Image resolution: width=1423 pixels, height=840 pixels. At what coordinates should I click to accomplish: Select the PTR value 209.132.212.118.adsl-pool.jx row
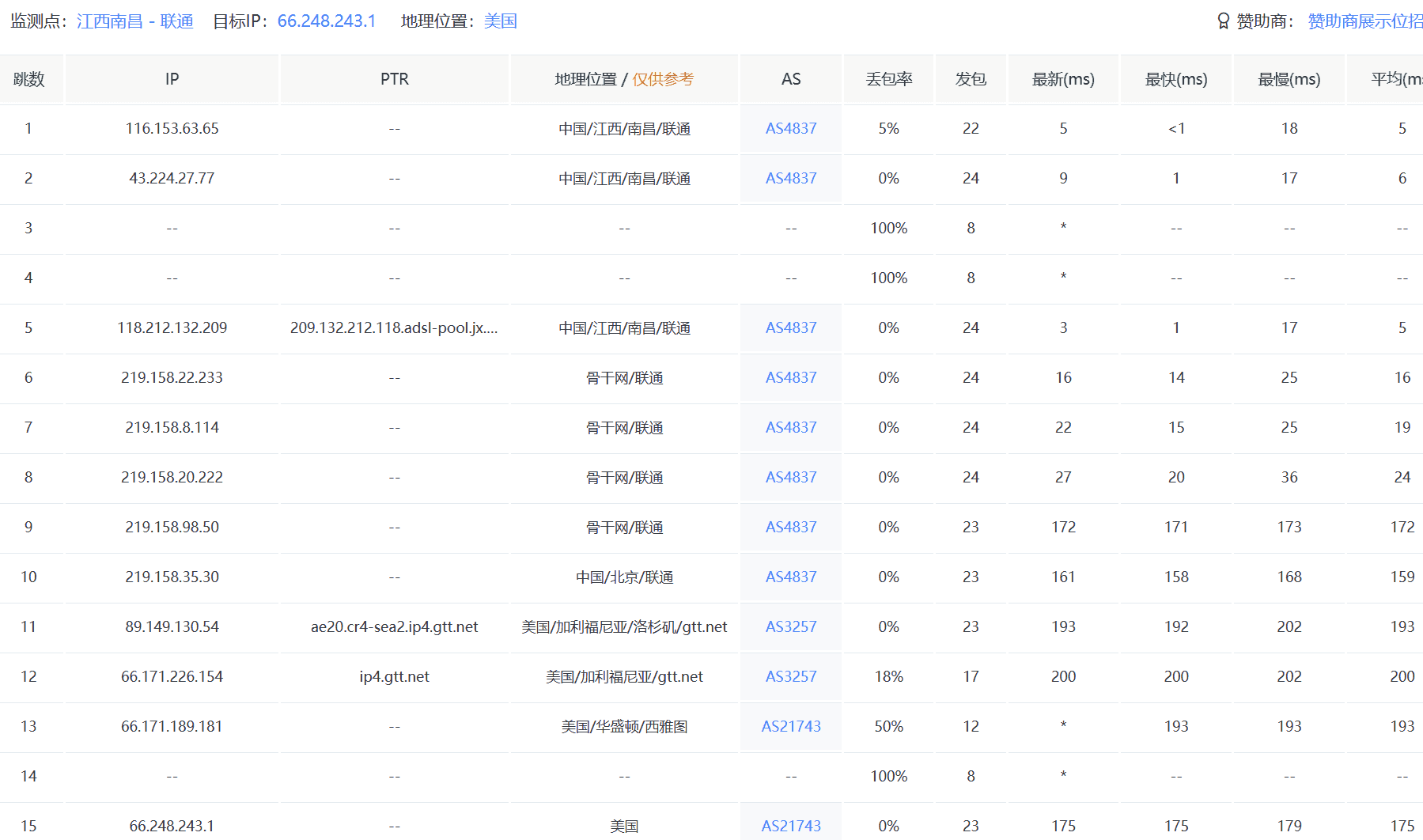pyautogui.click(x=394, y=327)
